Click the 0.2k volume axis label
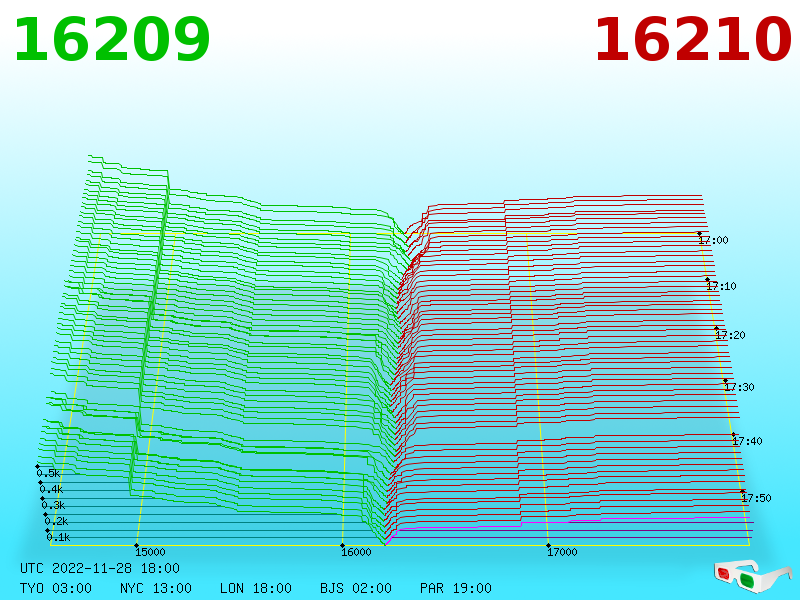This screenshot has height=600, width=800. pyautogui.click(x=56, y=521)
